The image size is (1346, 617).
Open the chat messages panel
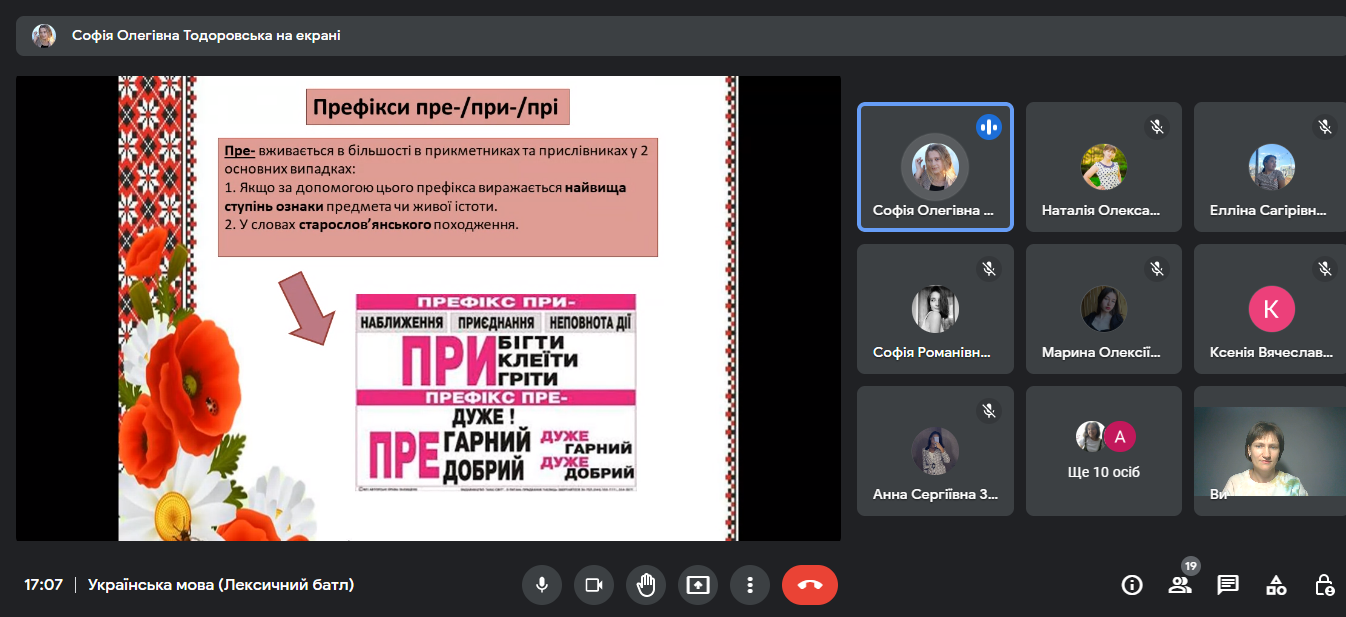(1228, 585)
